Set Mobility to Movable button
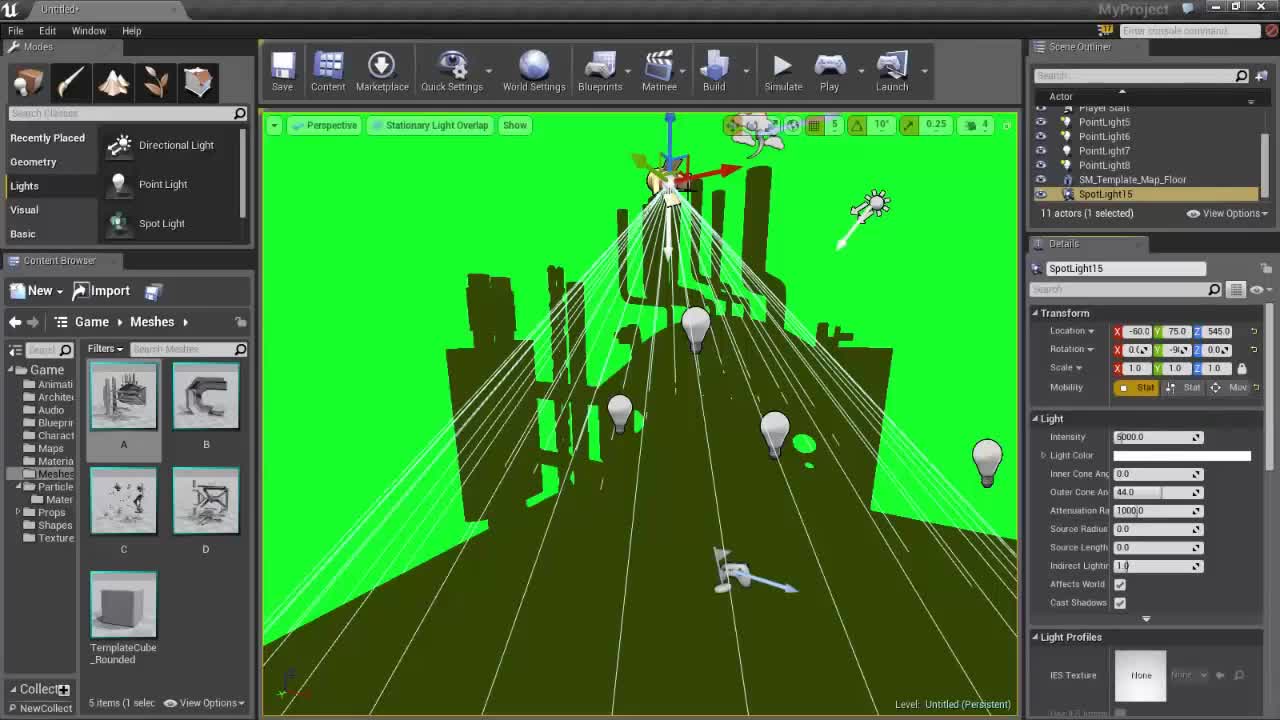The width and height of the screenshot is (1280, 720). pos(1230,387)
